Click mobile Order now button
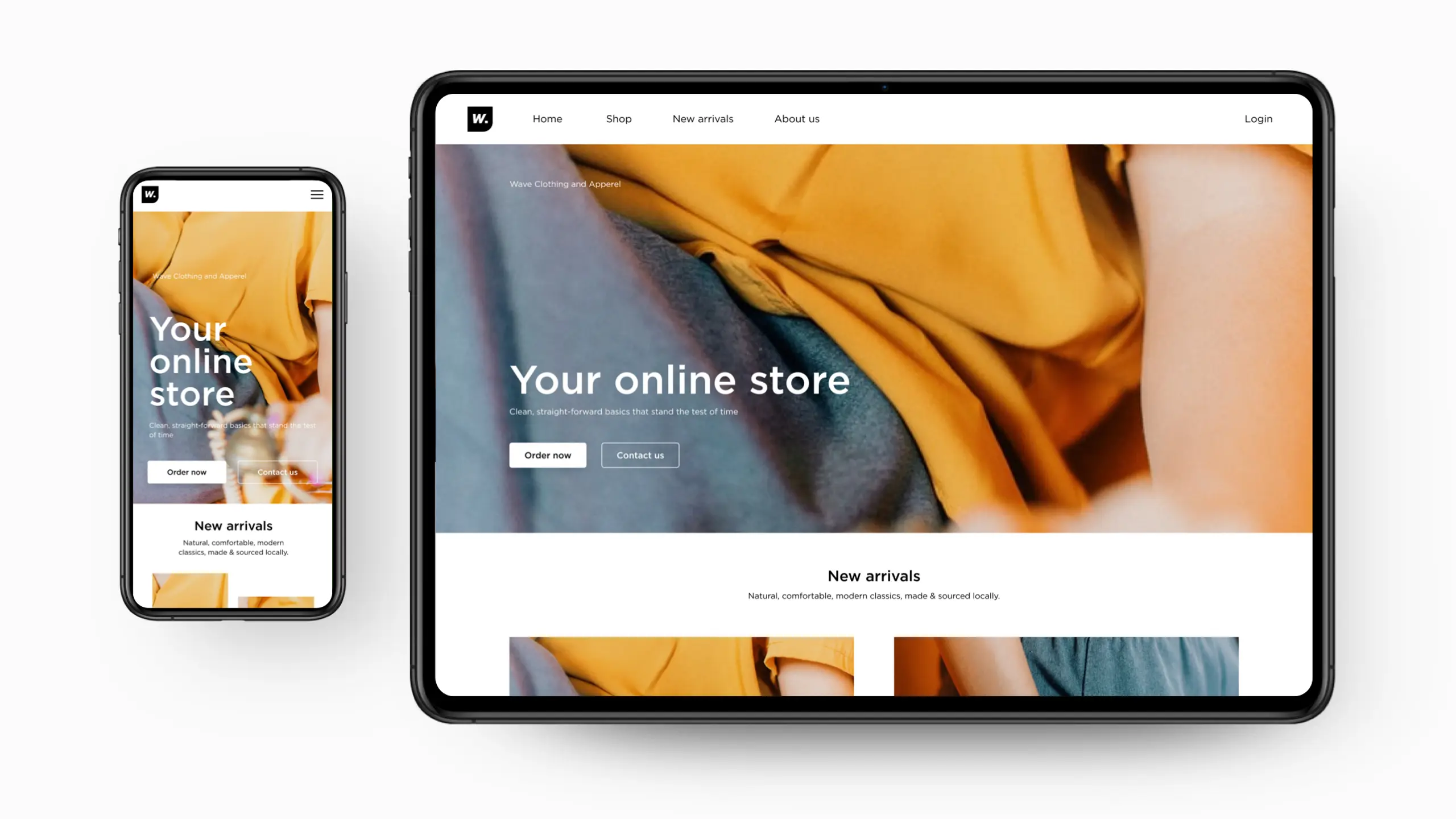 (187, 471)
